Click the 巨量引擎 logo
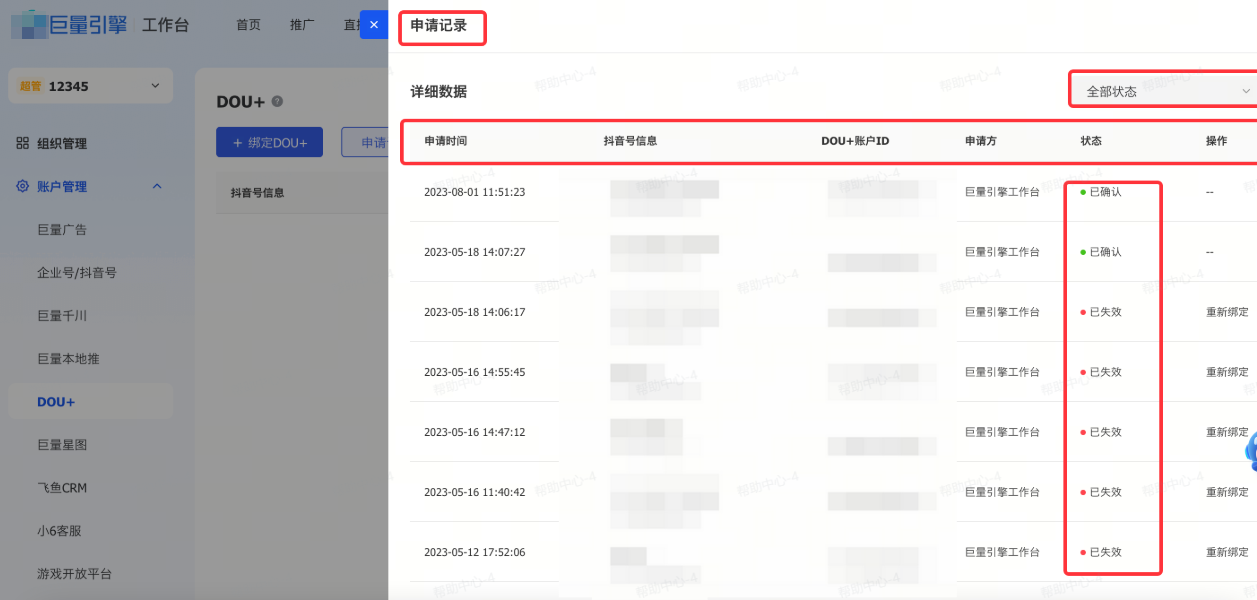 [69, 25]
